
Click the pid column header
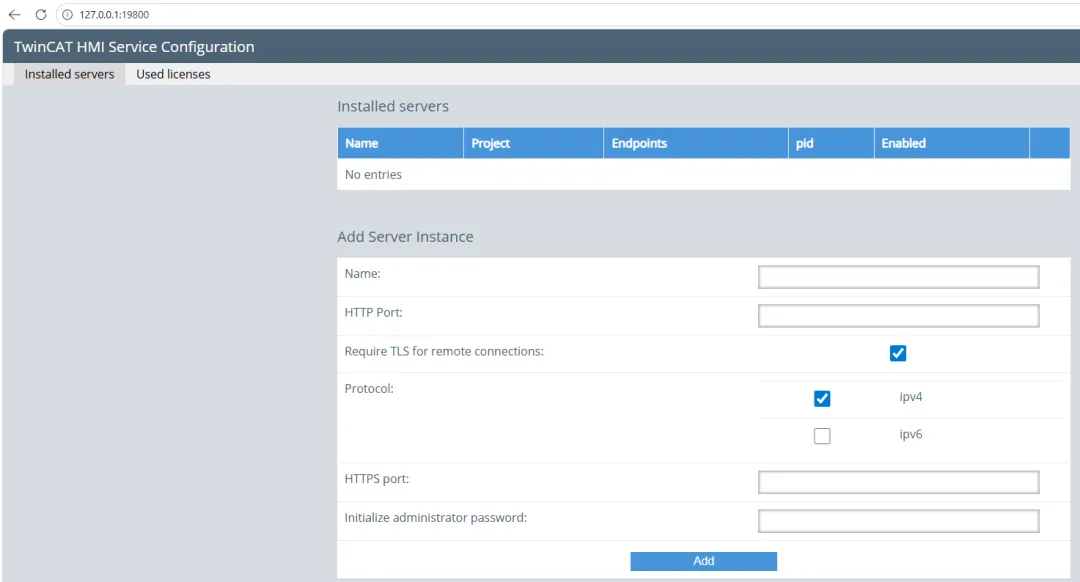[831, 143]
